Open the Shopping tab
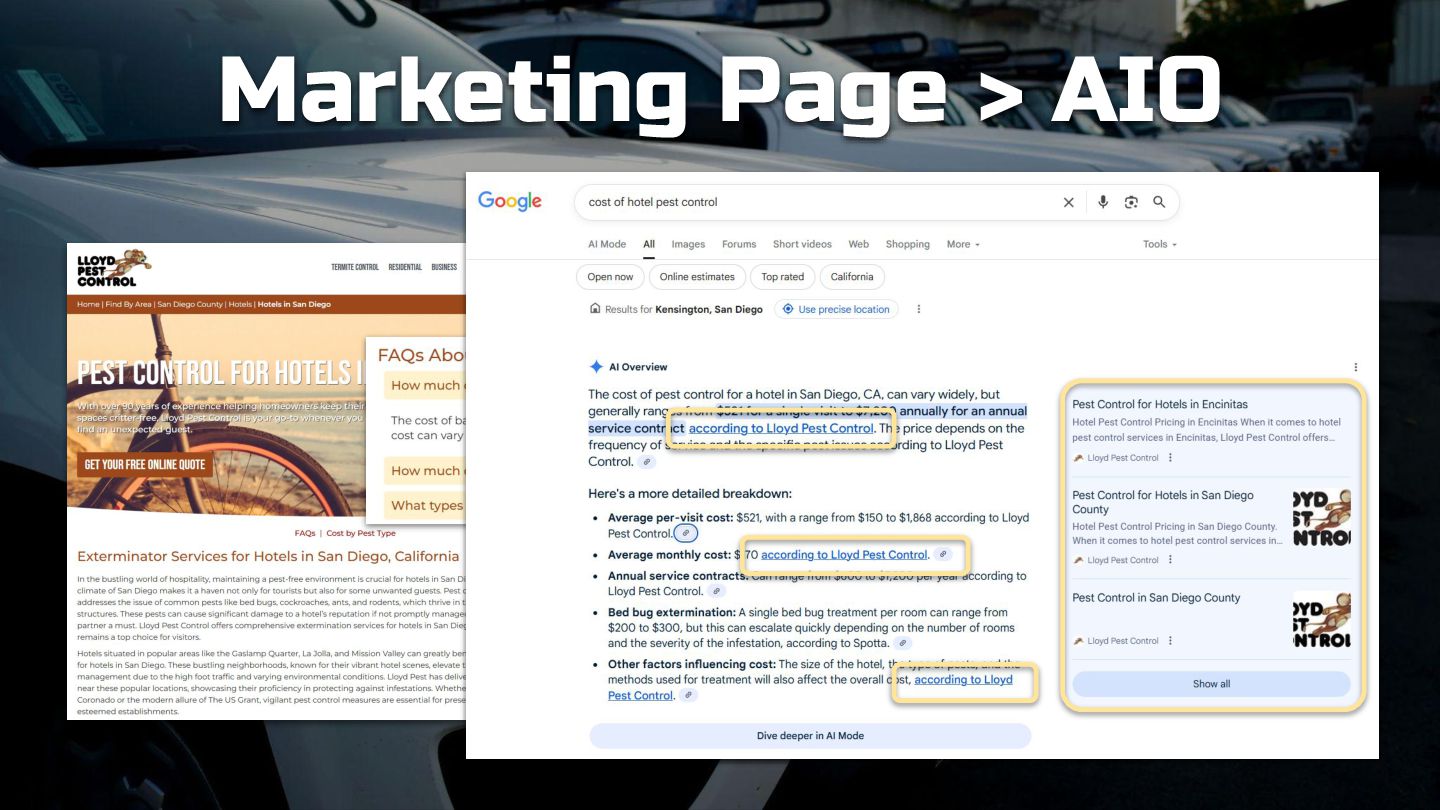Viewport: 1440px width, 810px height. pyautogui.click(x=907, y=244)
